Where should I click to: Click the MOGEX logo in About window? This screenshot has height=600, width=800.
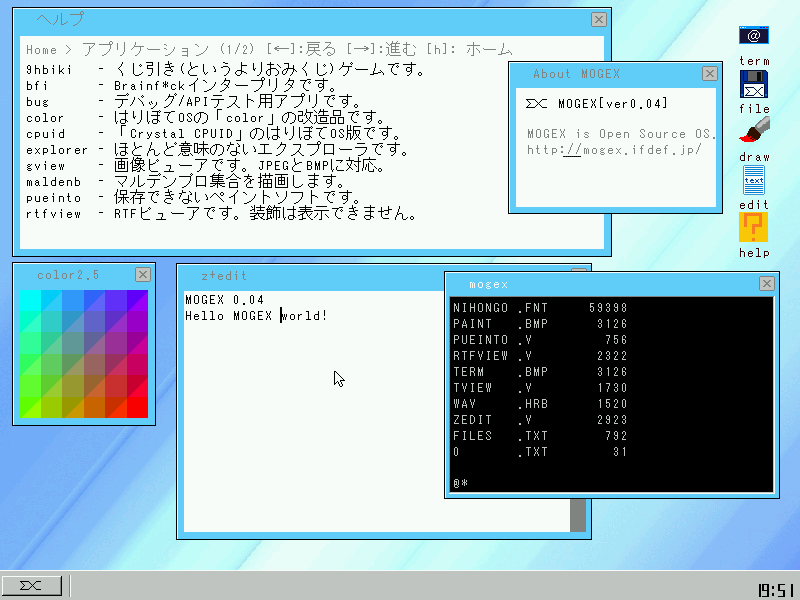(537, 103)
